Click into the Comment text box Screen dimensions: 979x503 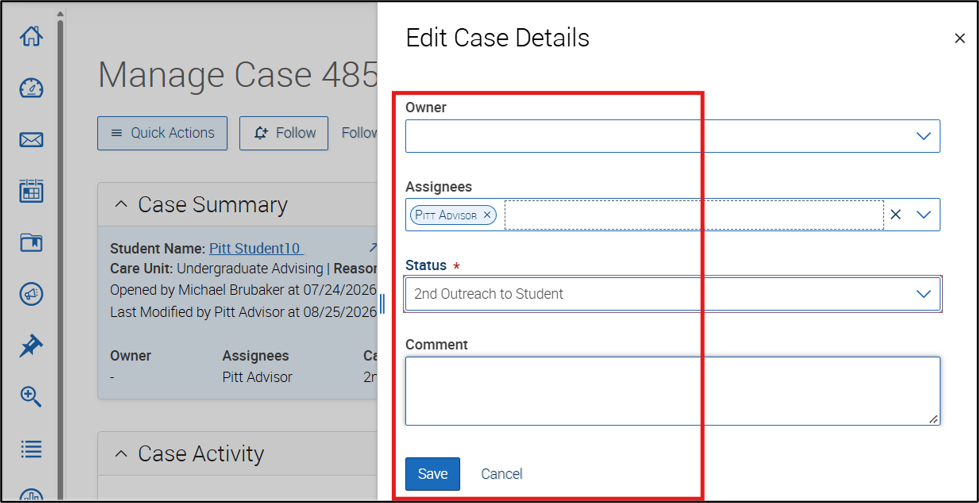[x=672, y=391]
